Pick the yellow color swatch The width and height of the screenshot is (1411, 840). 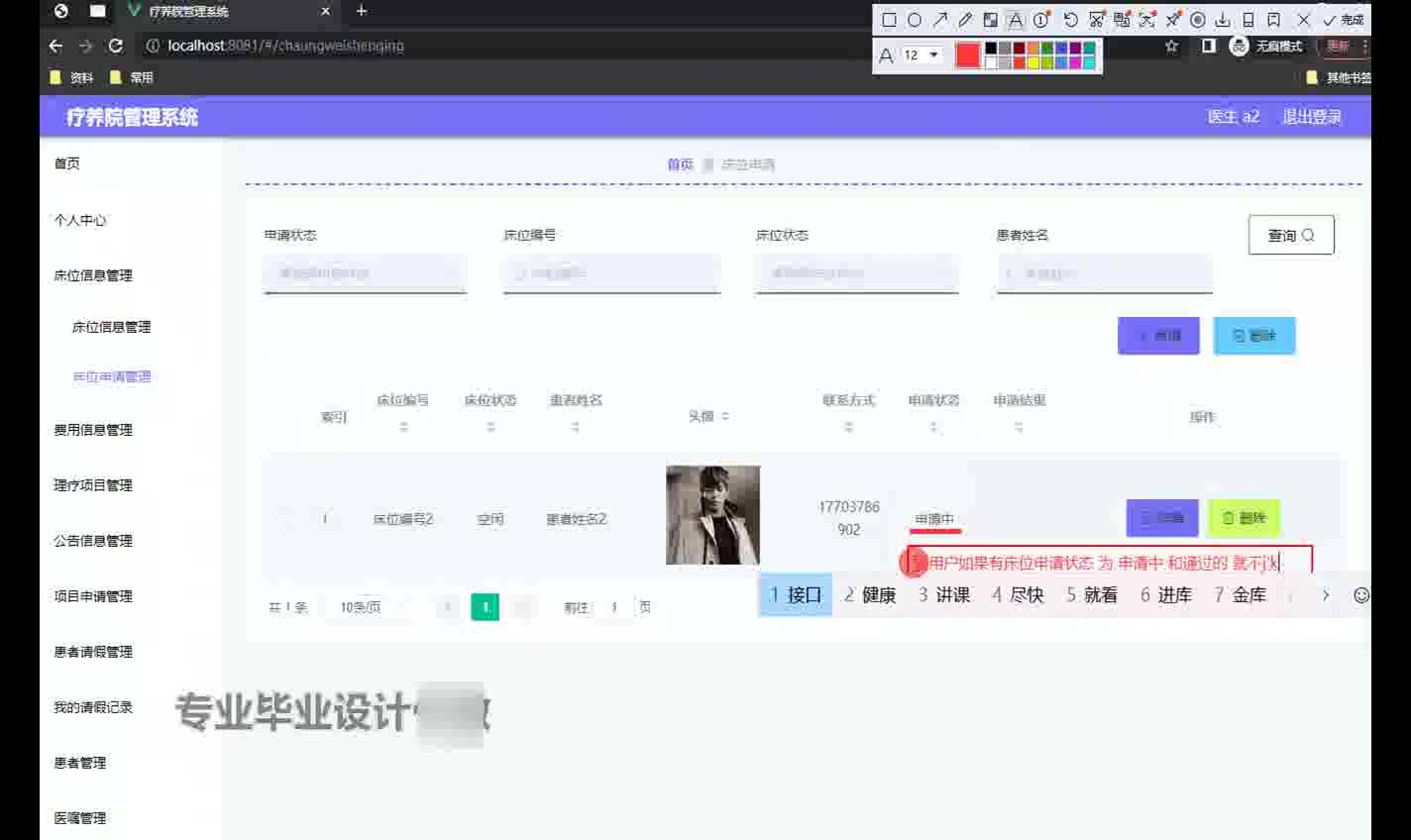coord(1032,62)
